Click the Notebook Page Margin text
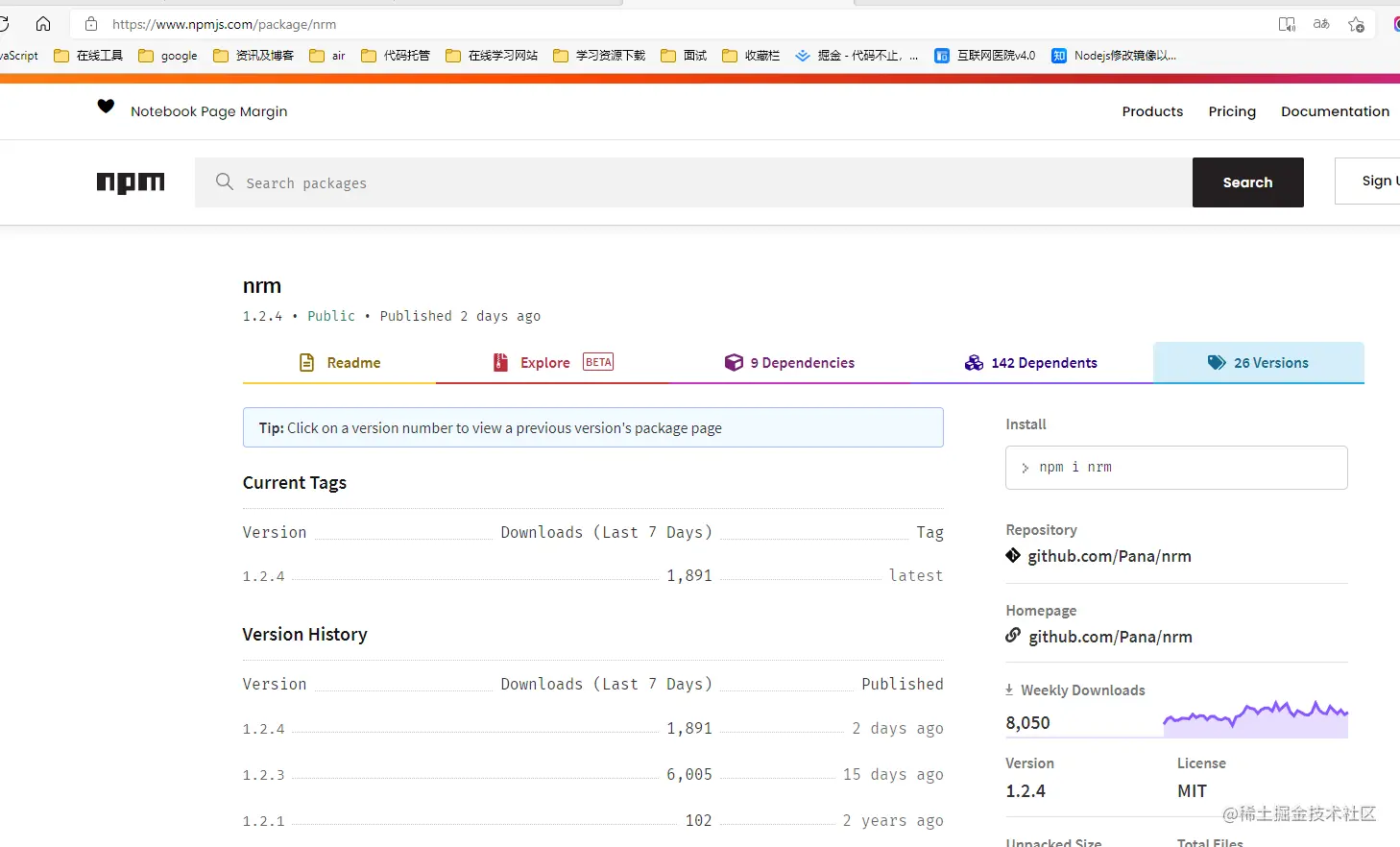The image size is (1400, 847). [x=208, y=111]
